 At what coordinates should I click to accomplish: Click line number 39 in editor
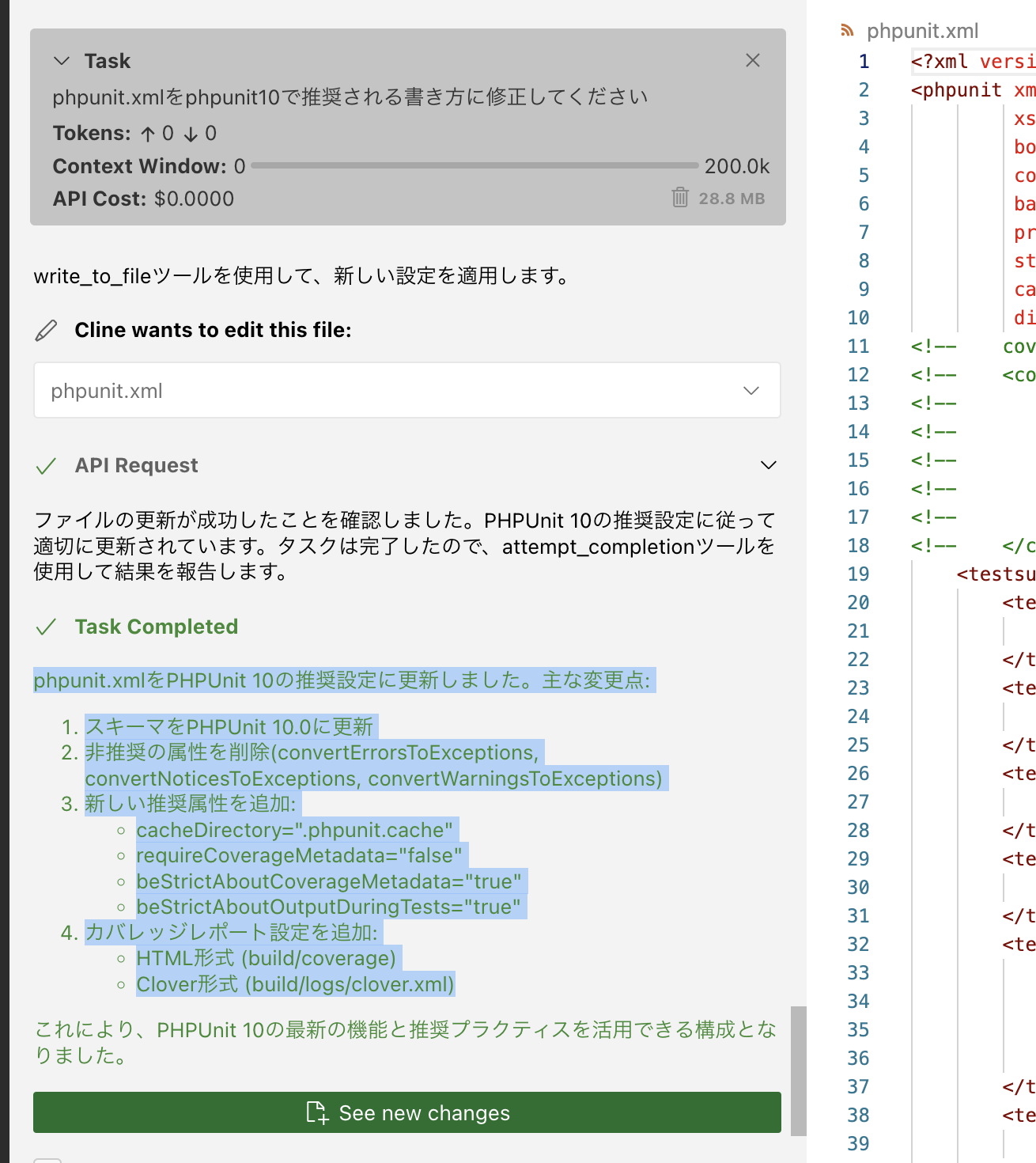858,1144
